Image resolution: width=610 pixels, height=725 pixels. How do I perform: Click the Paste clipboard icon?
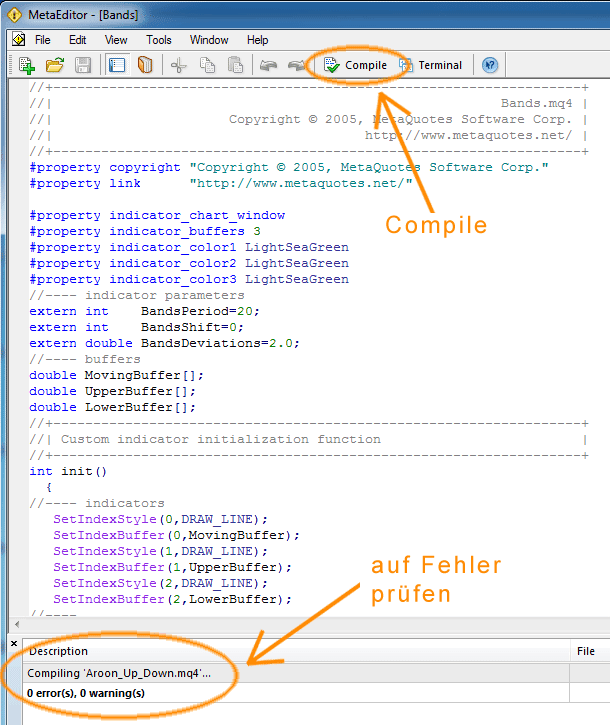click(235, 65)
